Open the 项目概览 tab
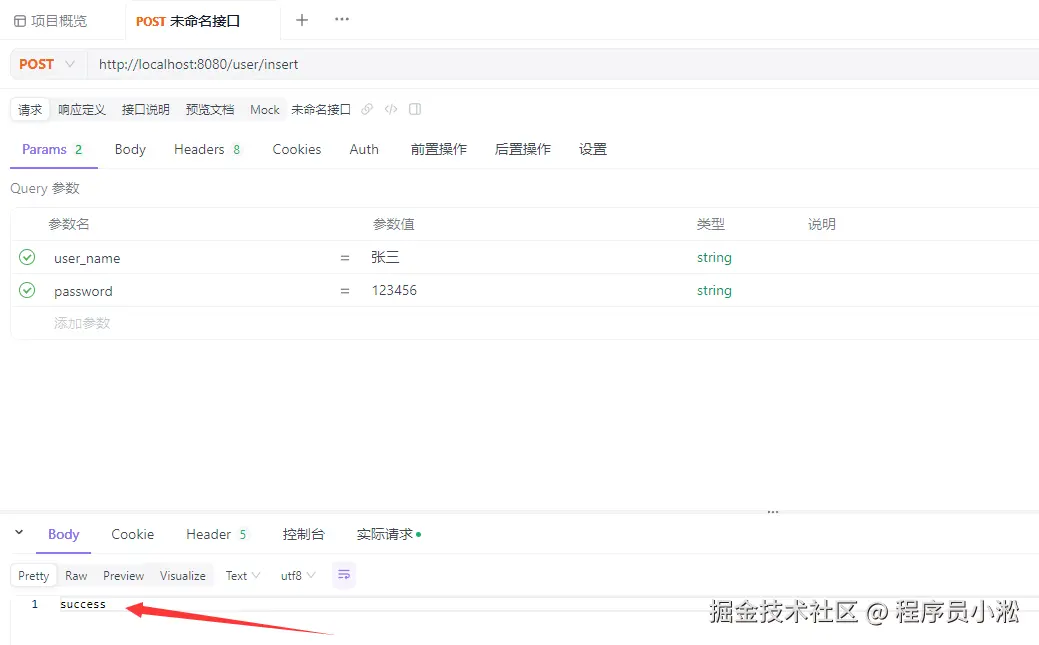 click(51, 21)
